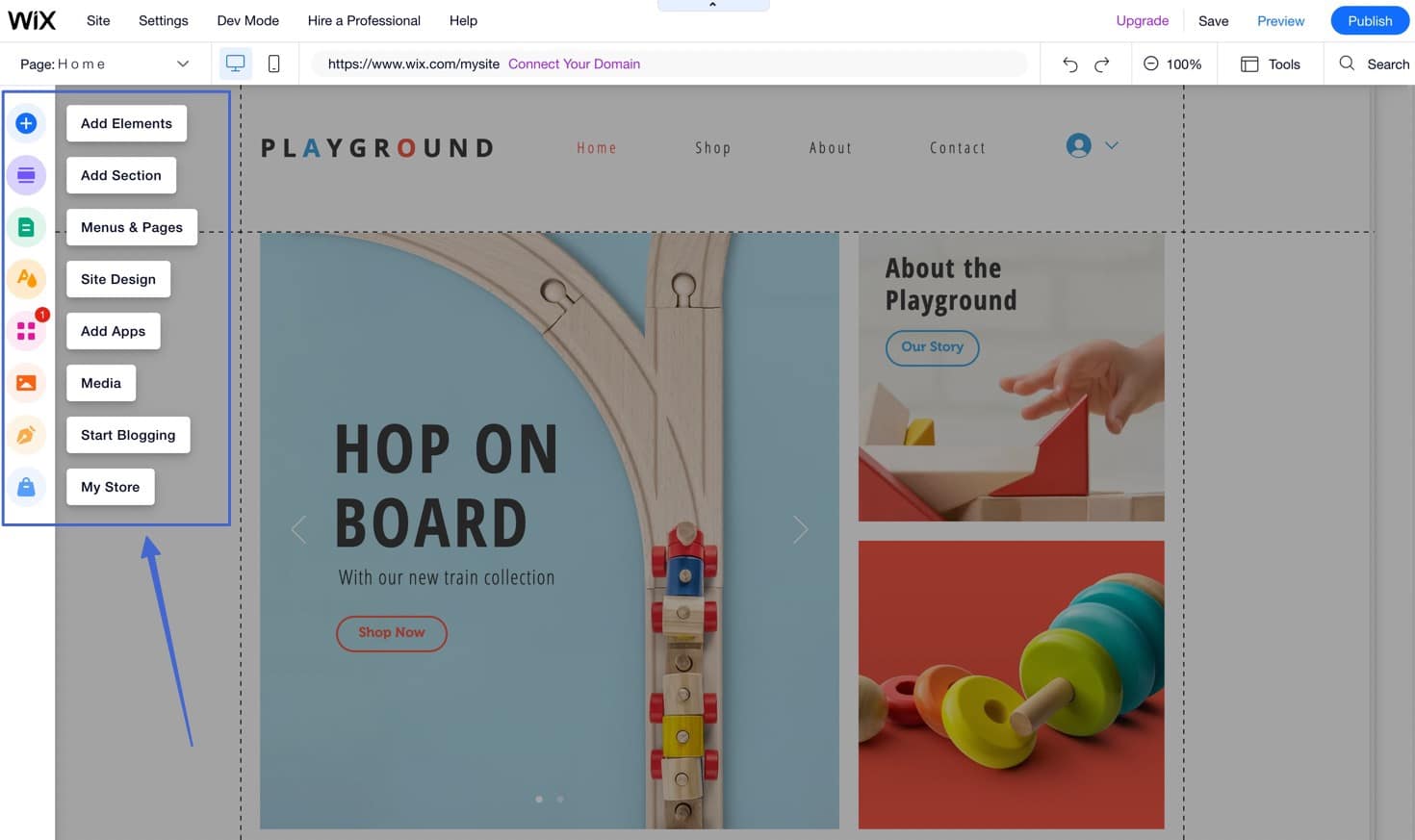Screen dimensions: 1415x840
Task: Click the Undo arrow icon
Action: point(1070,64)
